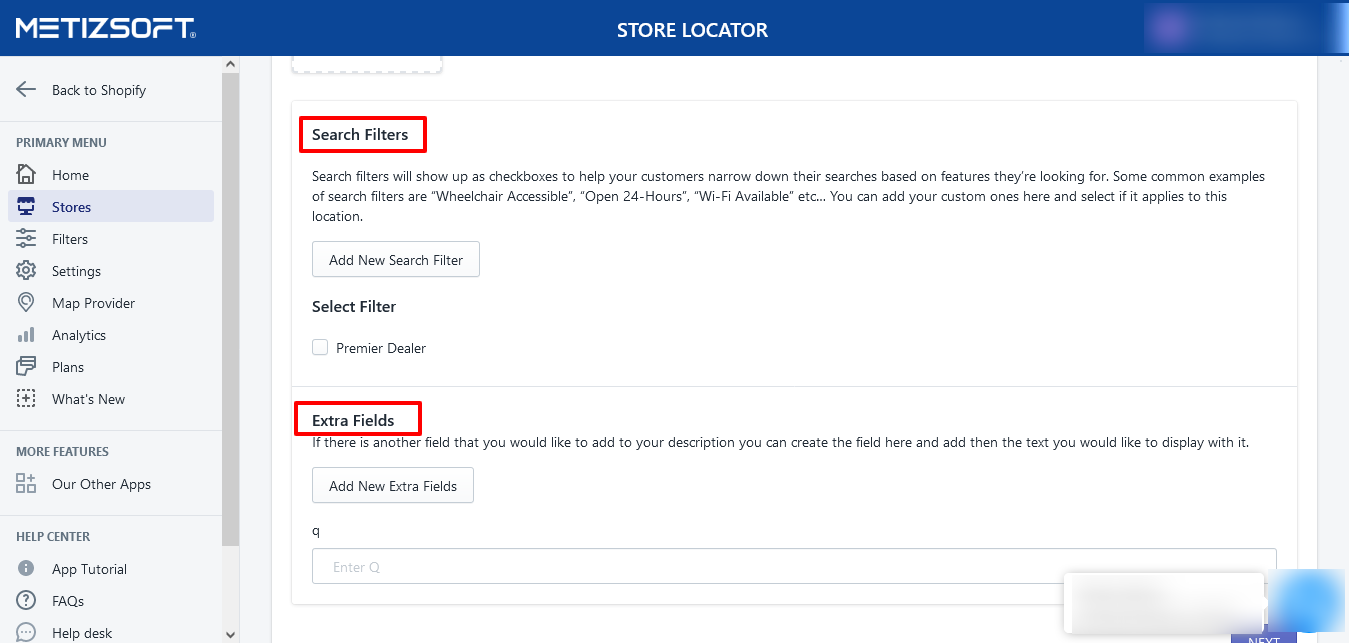
Task: Click the Plans icon in sidebar
Action: click(26, 367)
